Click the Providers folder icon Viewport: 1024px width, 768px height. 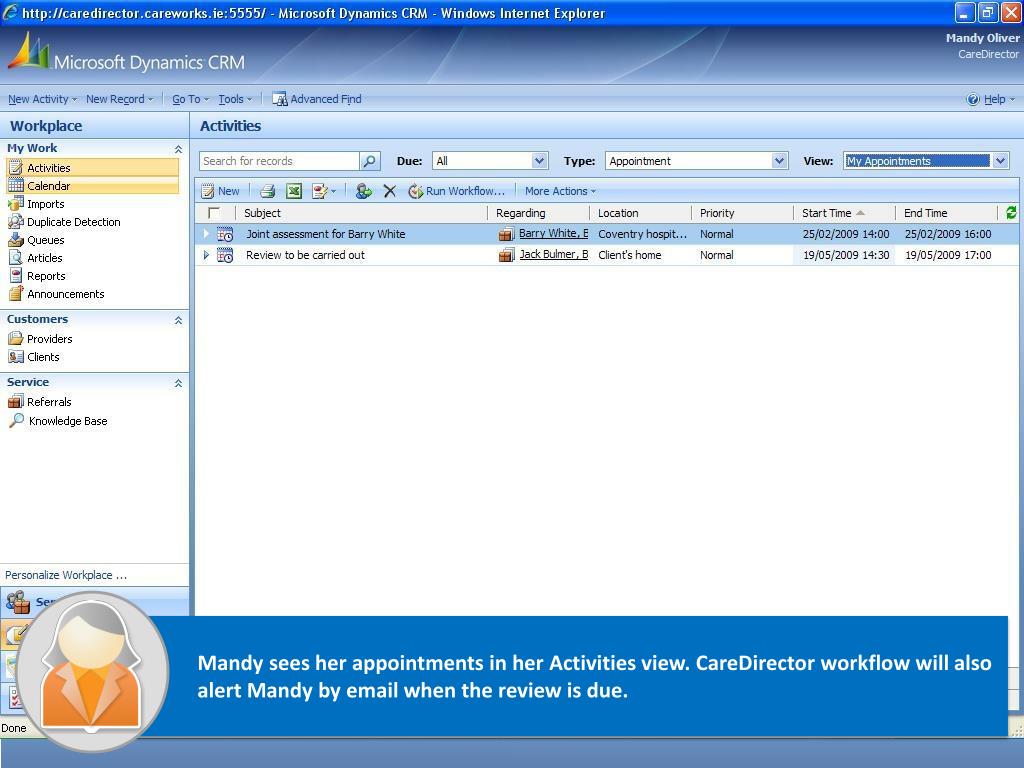pos(16,339)
